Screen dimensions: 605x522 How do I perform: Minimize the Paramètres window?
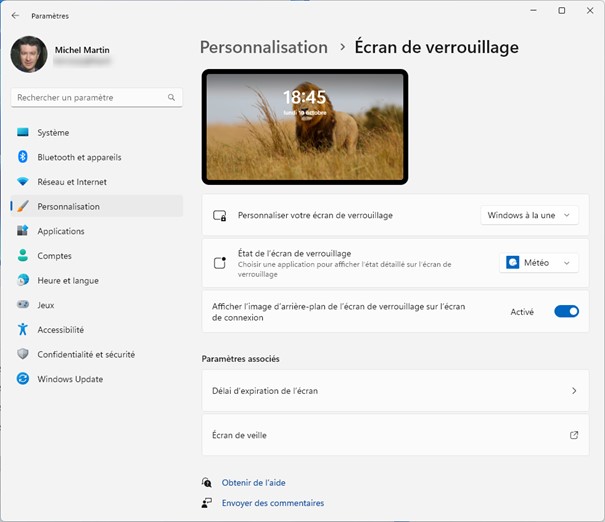[x=534, y=11]
